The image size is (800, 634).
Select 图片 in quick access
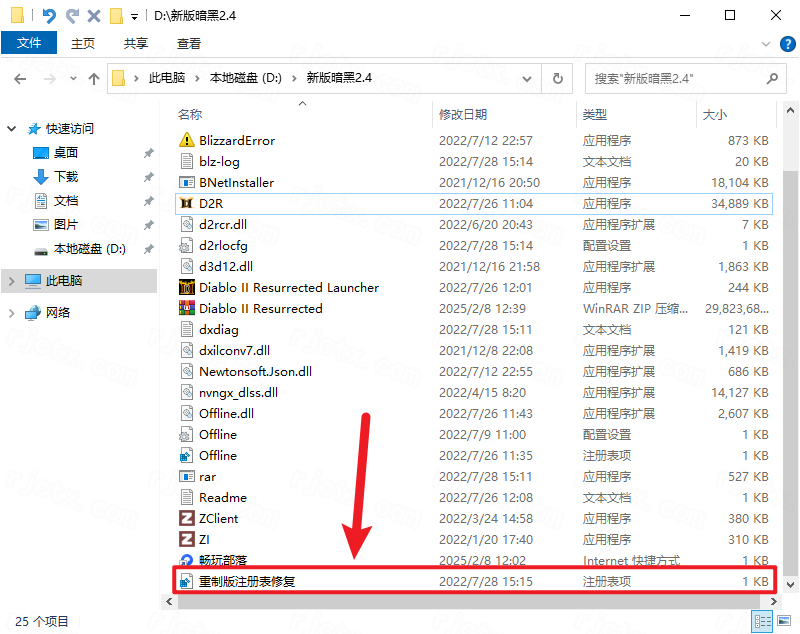point(66,224)
